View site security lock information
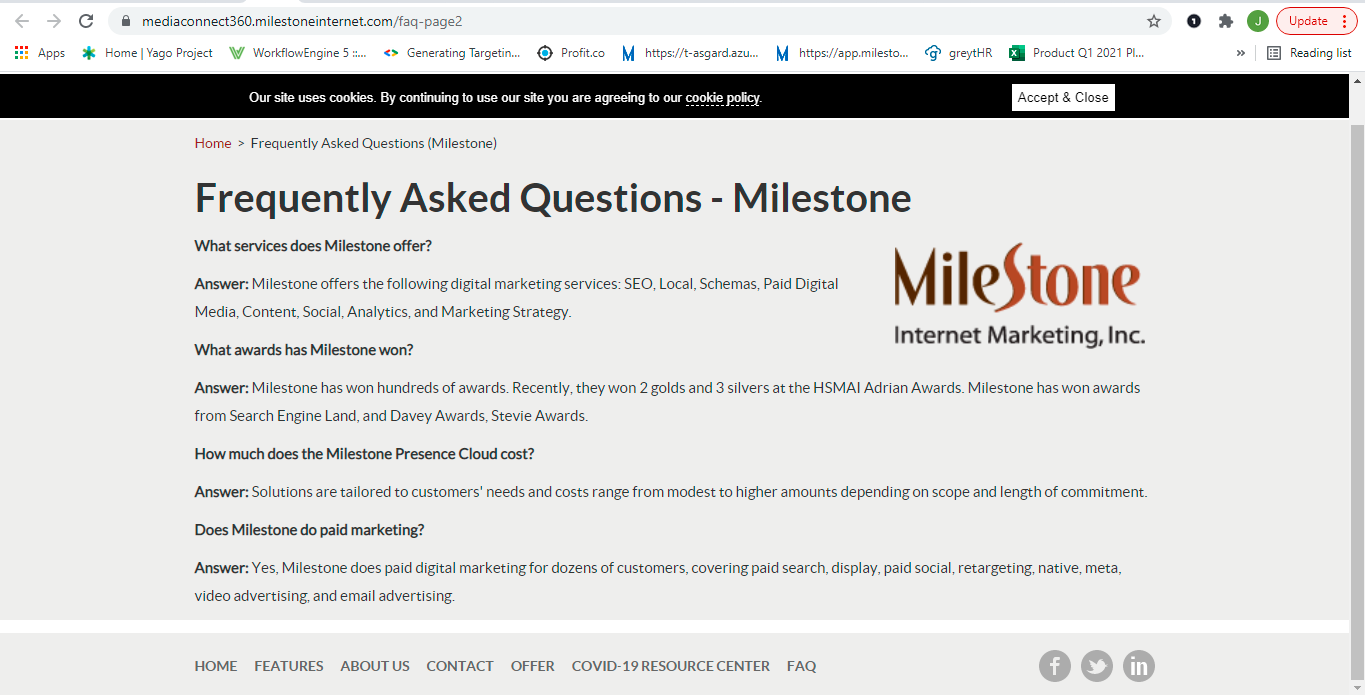This screenshot has height=695, width=1365. point(125,21)
